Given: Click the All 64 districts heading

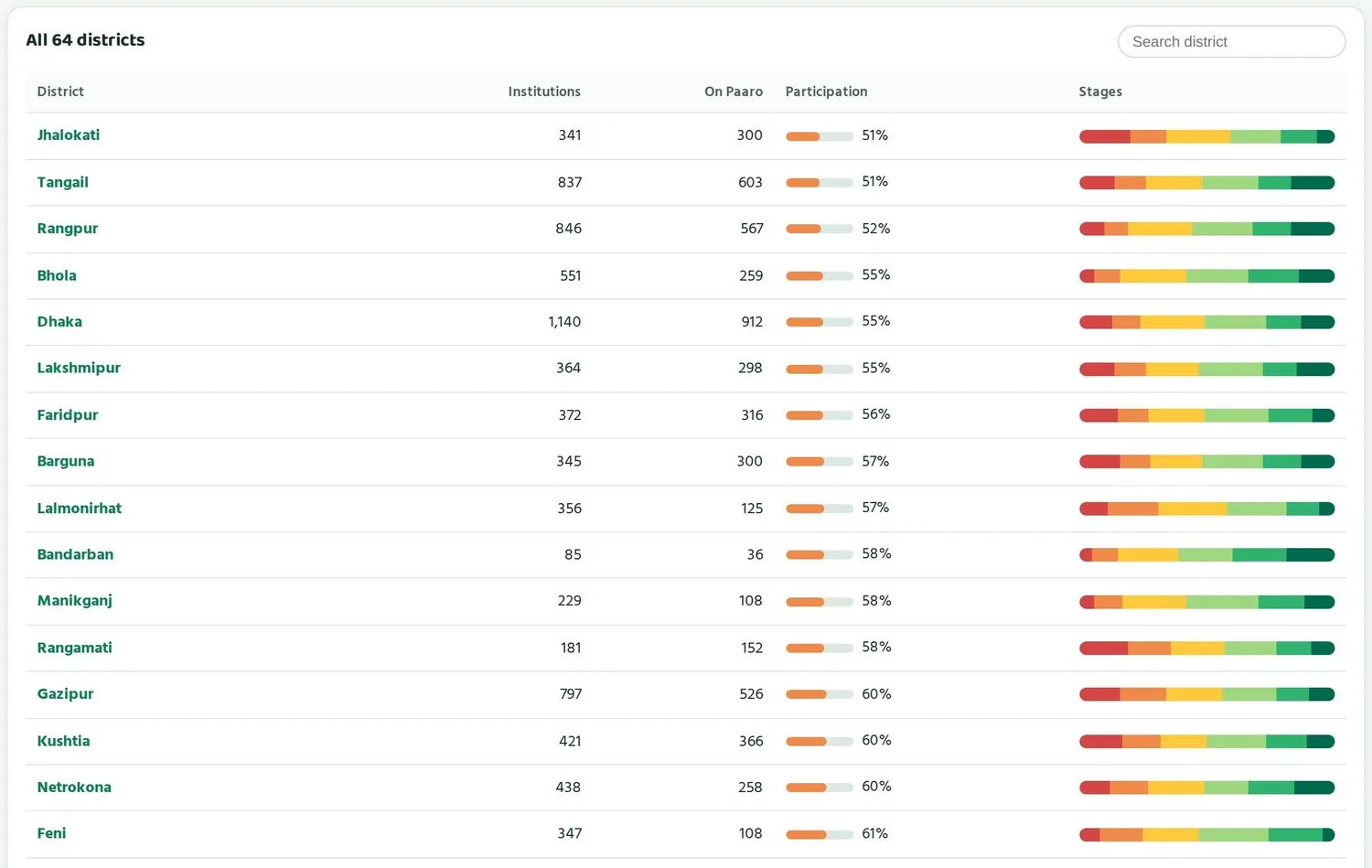Looking at the screenshot, I should tap(86, 40).
